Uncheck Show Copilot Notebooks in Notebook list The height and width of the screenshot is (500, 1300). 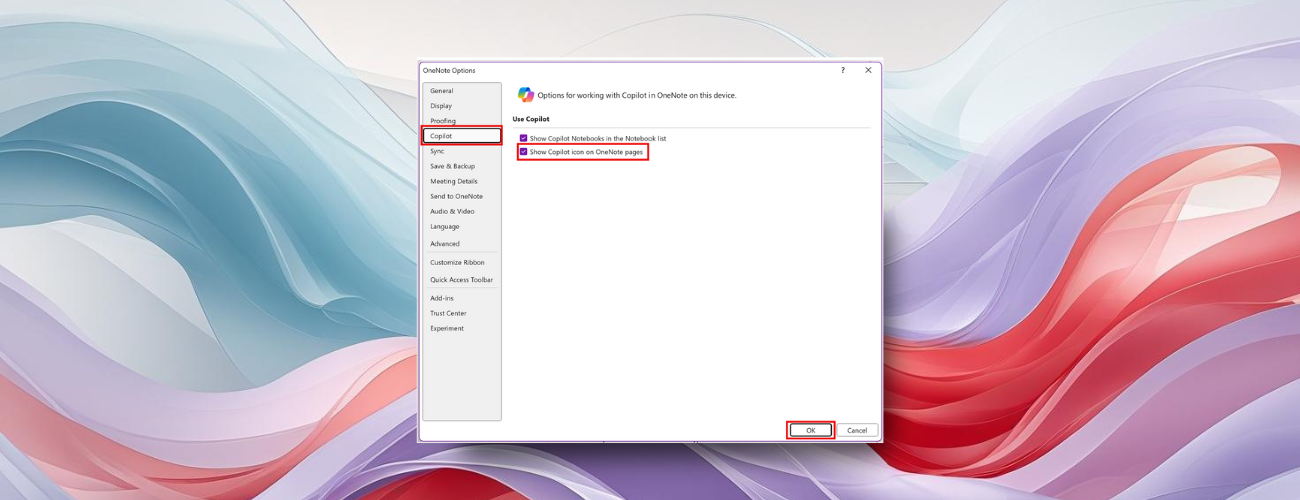pos(523,138)
